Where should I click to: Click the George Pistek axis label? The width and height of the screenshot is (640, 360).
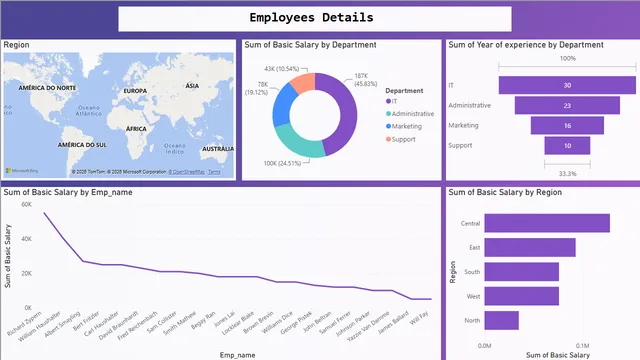(296, 322)
